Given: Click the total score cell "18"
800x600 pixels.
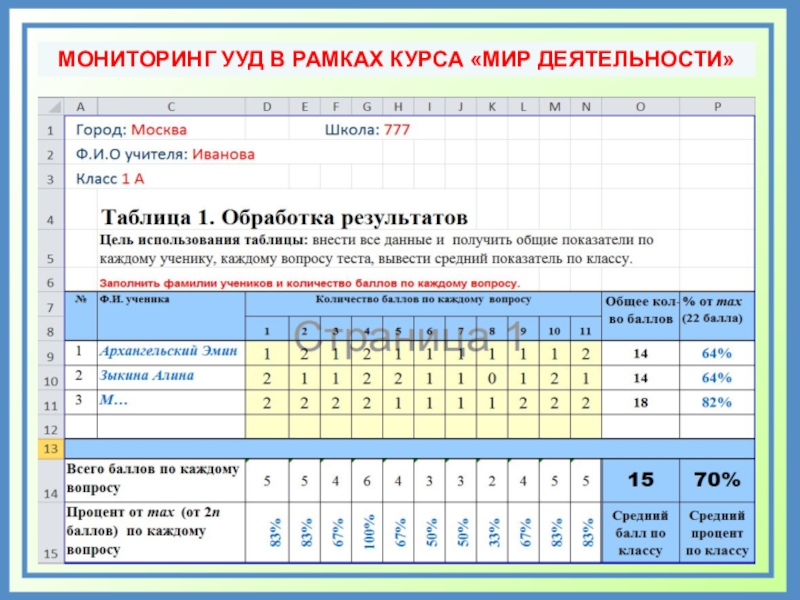Looking at the screenshot, I should coord(640,403).
